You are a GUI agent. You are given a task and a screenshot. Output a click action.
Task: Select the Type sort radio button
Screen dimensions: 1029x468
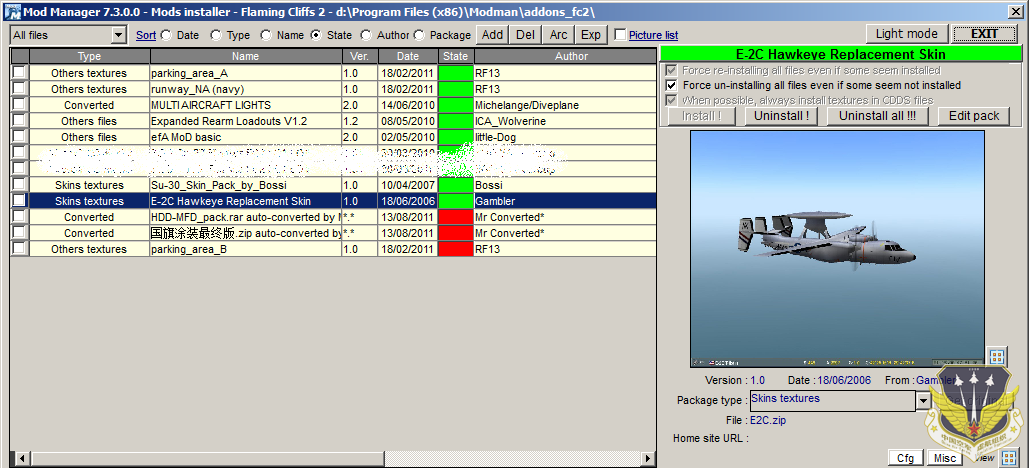pos(216,35)
